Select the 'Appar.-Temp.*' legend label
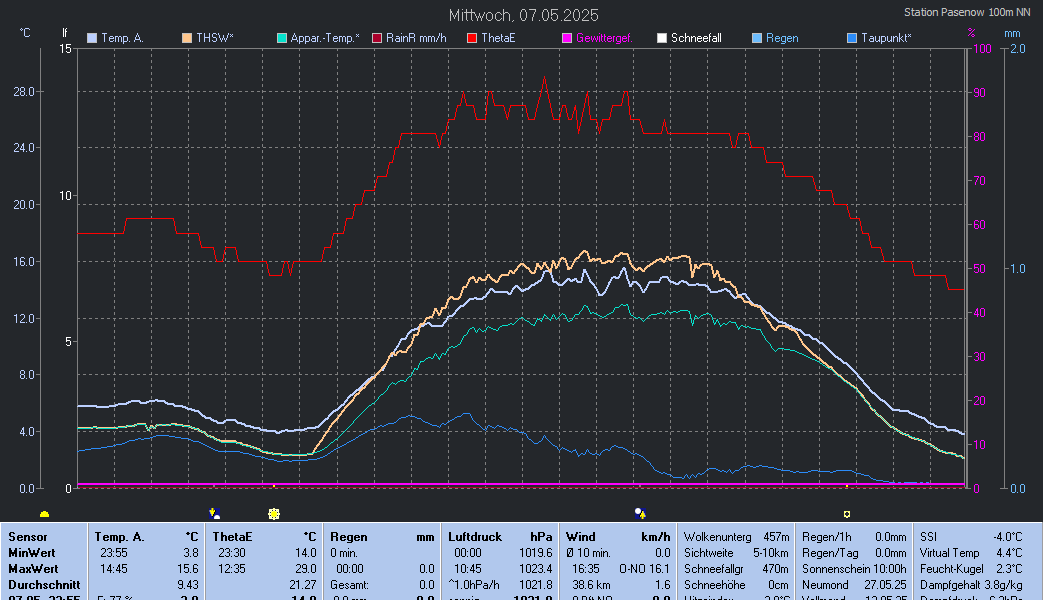The image size is (1043, 600). pyautogui.click(x=325, y=38)
